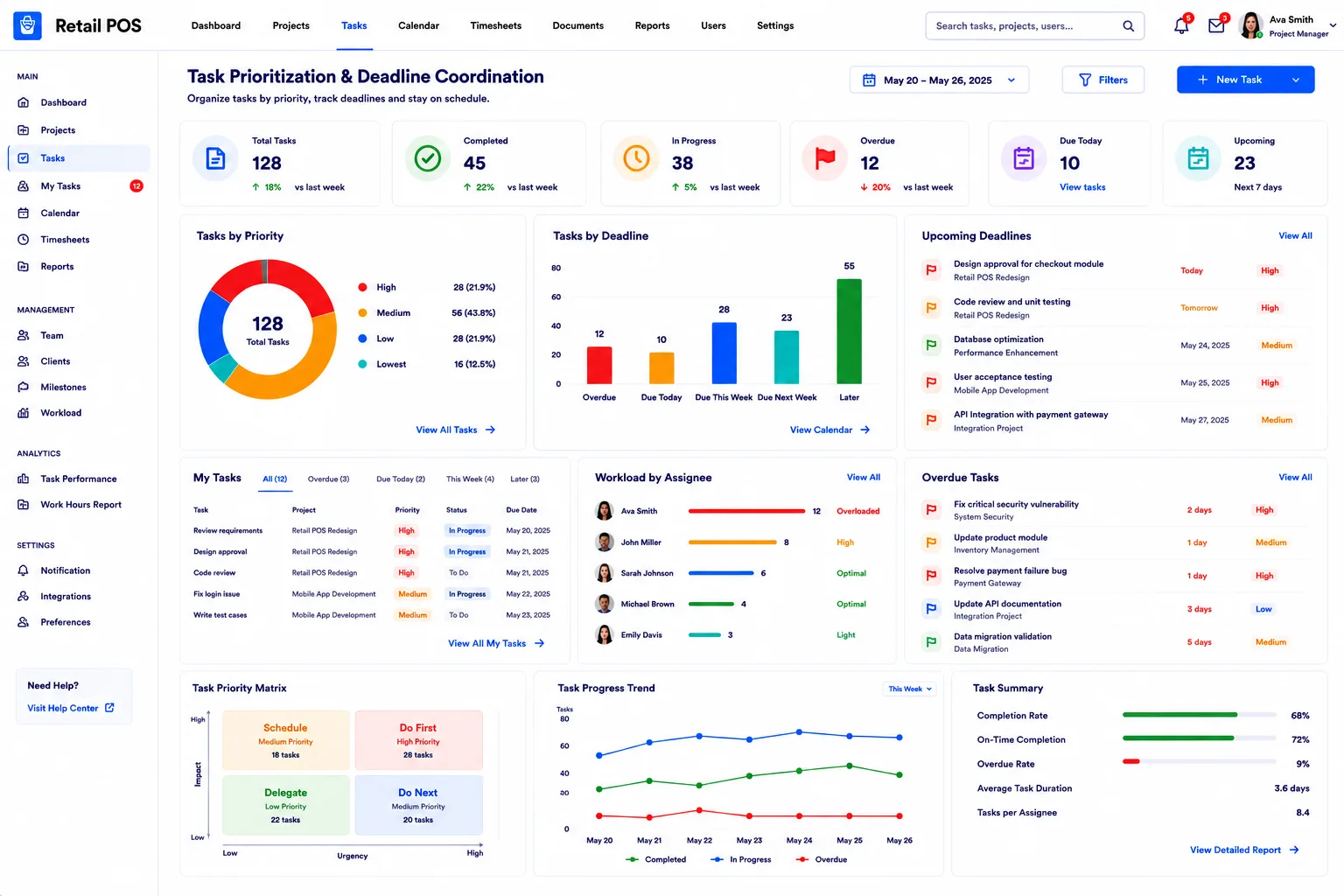Switch to the Calendar top menu tab
This screenshot has height=896, width=1344.
(x=418, y=25)
